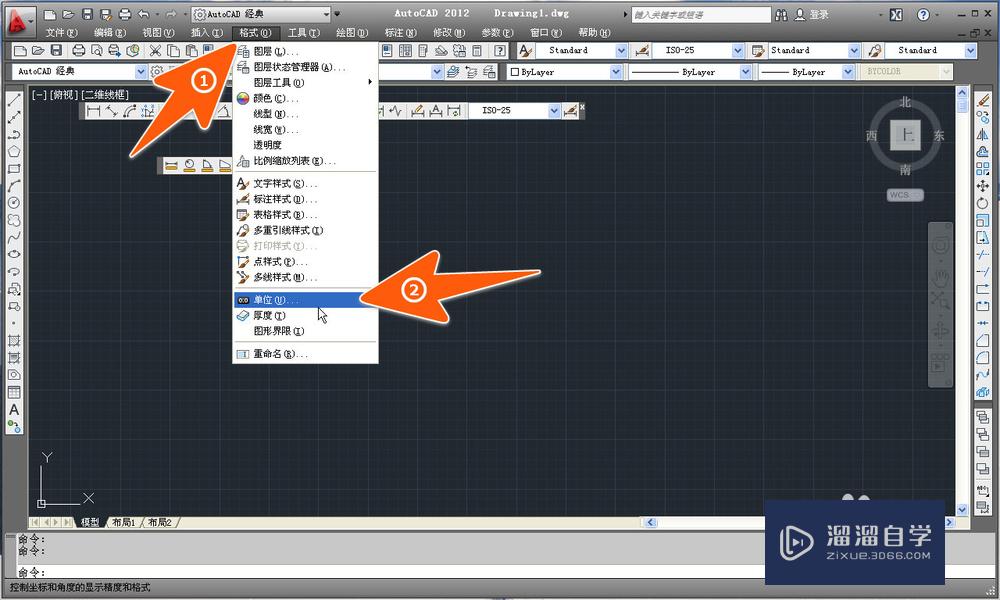Click the 上 face of the ViewCube

coord(906,135)
